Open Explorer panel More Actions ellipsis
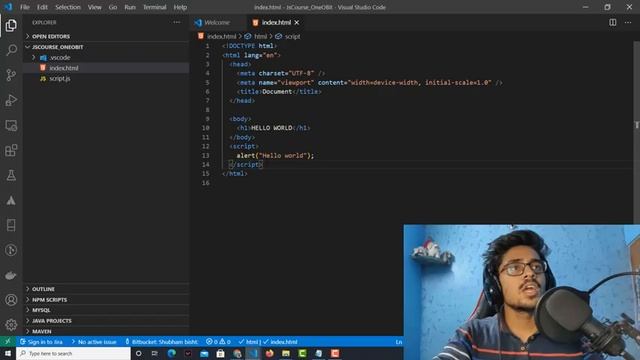 point(177,22)
